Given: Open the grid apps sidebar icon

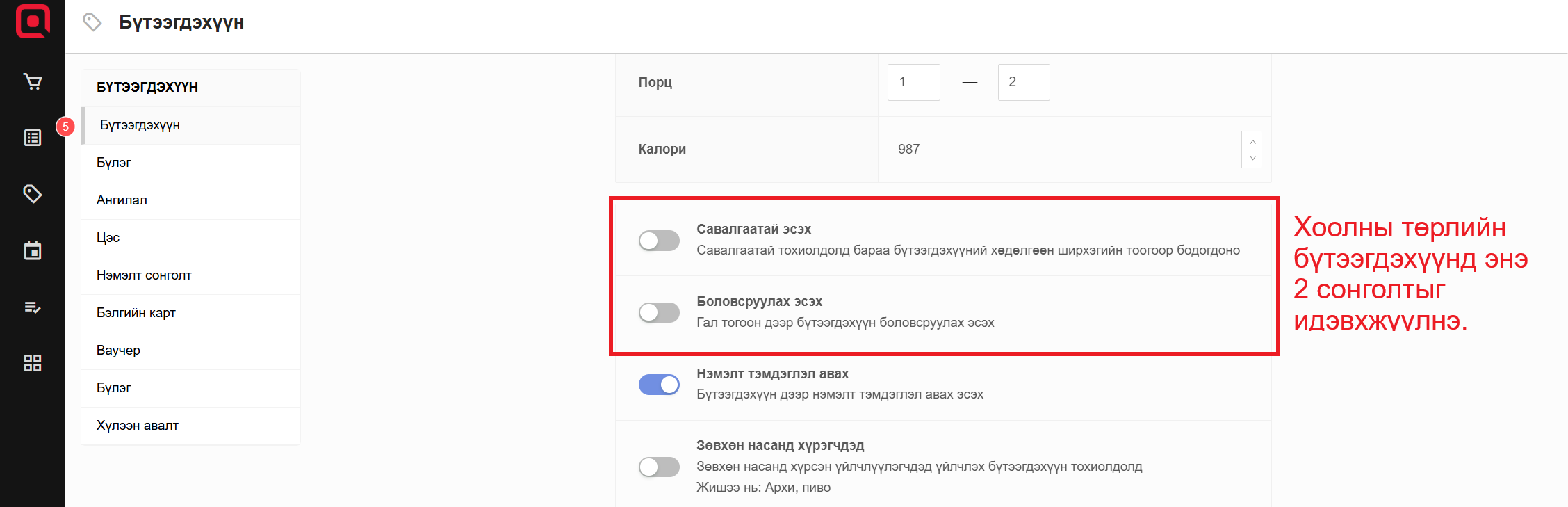Looking at the screenshot, I should (33, 363).
